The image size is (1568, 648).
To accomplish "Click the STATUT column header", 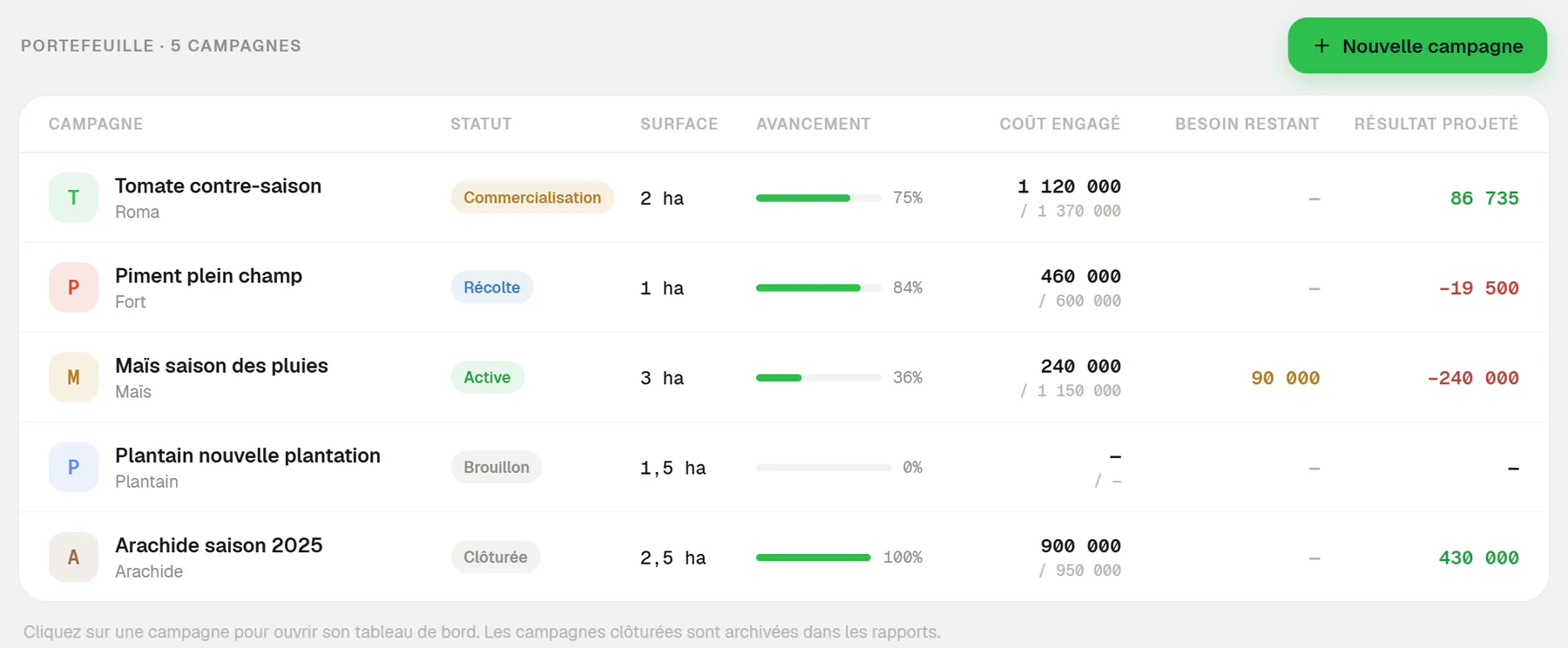I will (481, 124).
